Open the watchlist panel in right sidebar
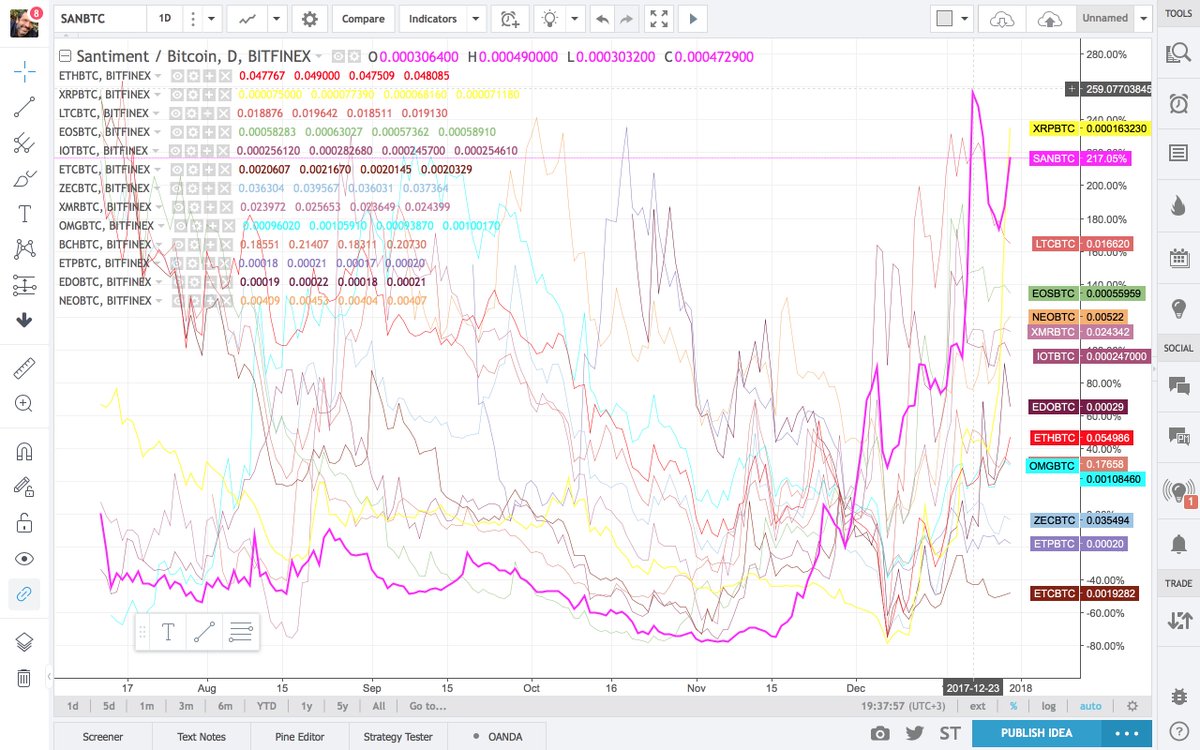1200x750 pixels. [1178, 52]
